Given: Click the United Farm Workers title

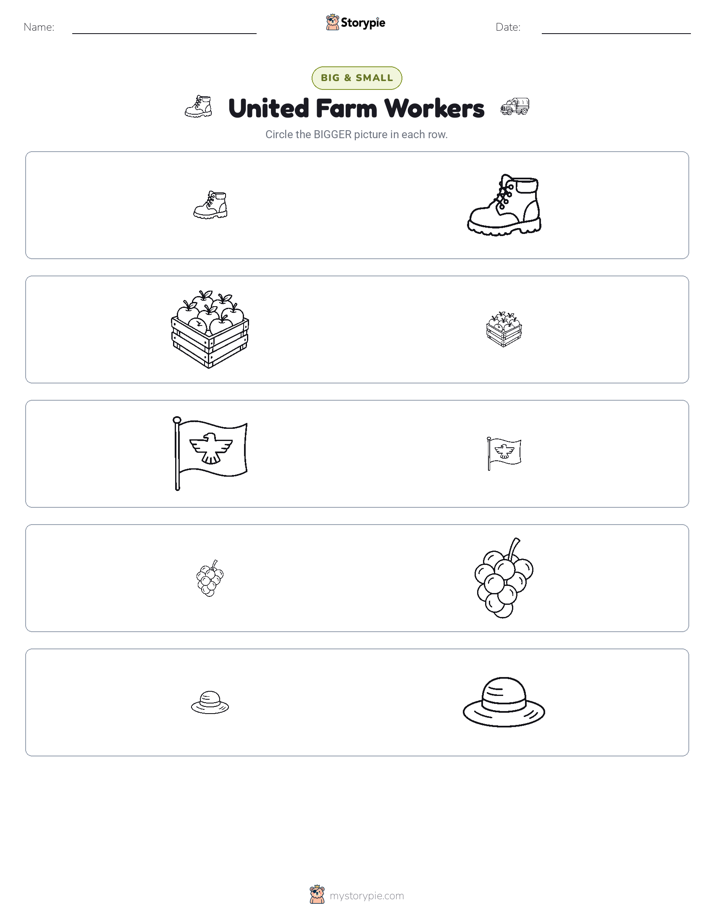Looking at the screenshot, I should click(356, 108).
